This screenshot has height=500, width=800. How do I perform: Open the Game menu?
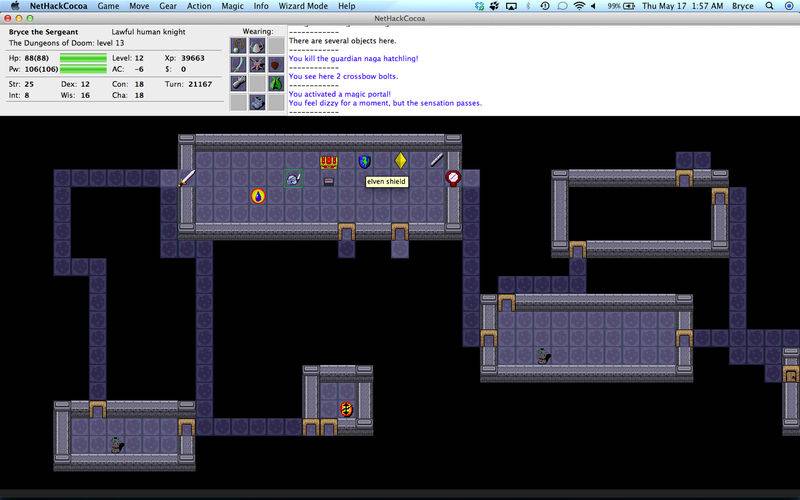(108, 6)
